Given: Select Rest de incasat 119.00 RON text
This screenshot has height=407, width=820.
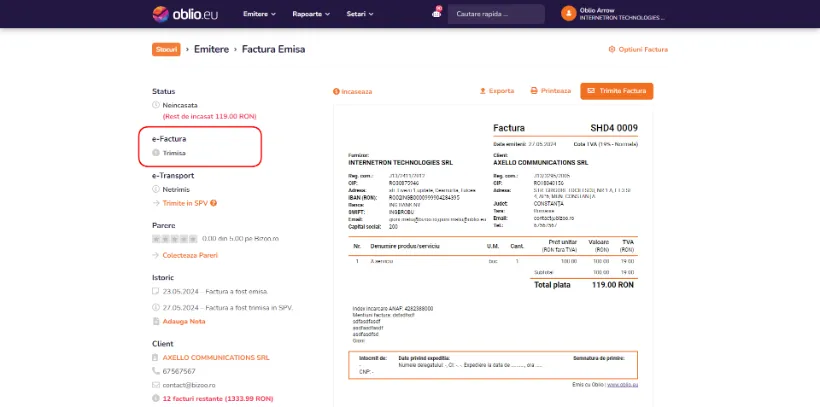Looking at the screenshot, I should tap(209, 117).
